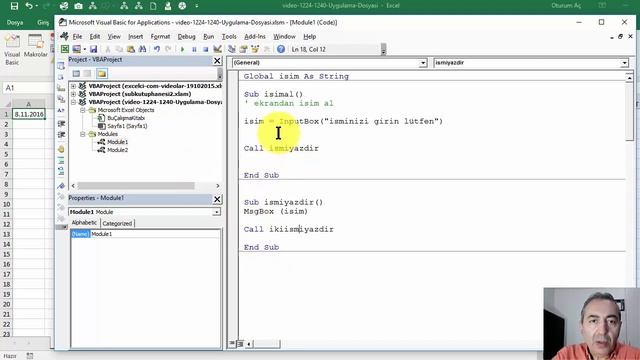Click the Break pause icon
Viewport: 640px width, 360px height.
194,49
